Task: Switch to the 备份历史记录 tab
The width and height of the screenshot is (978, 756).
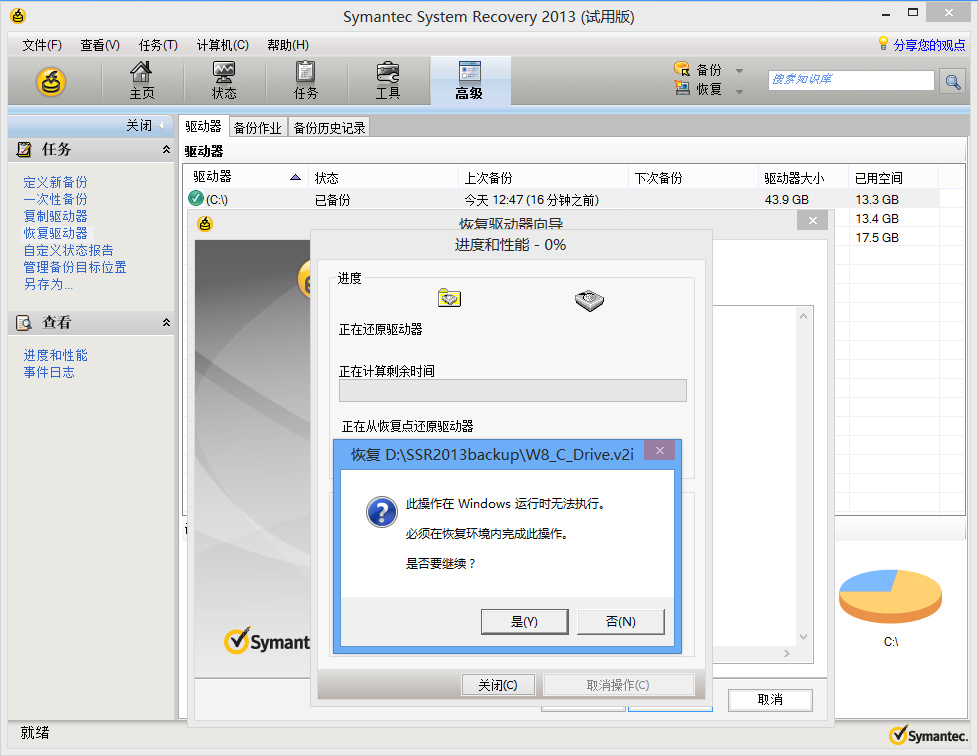Action: tap(329, 127)
